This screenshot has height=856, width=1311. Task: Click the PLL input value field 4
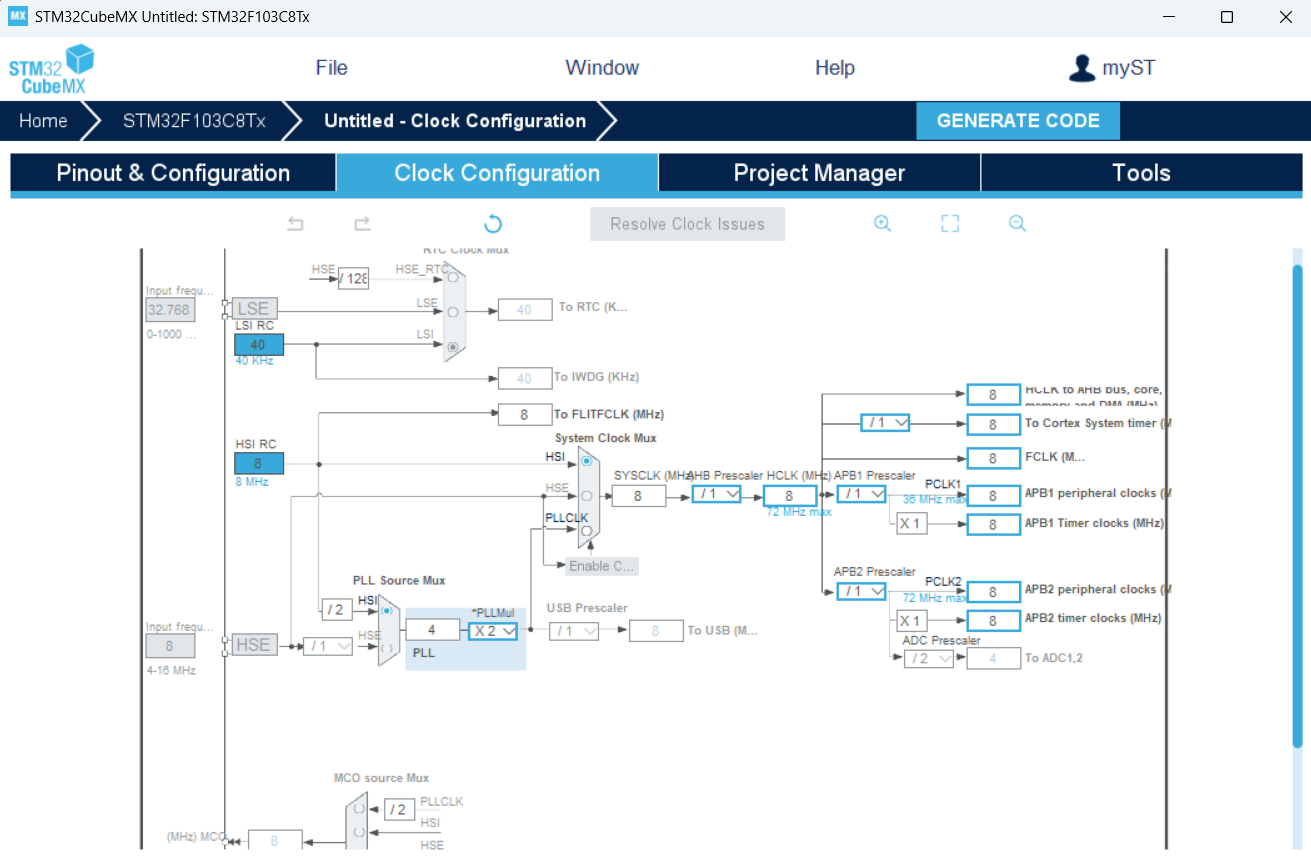pyautogui.click(x=432, y=630)
